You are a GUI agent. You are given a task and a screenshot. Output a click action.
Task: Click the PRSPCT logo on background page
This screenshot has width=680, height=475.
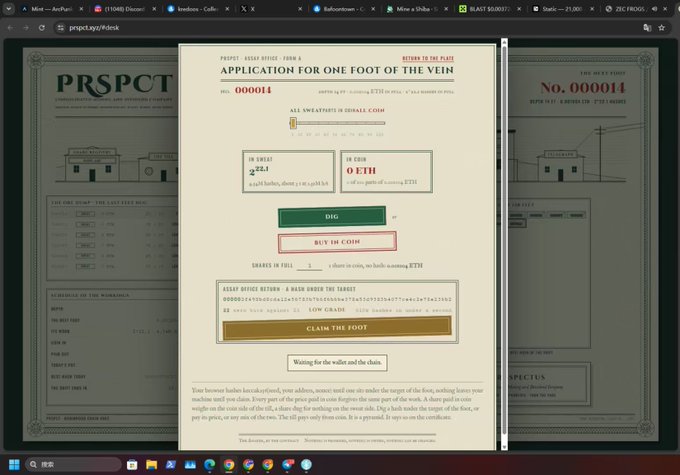[114, 84]
